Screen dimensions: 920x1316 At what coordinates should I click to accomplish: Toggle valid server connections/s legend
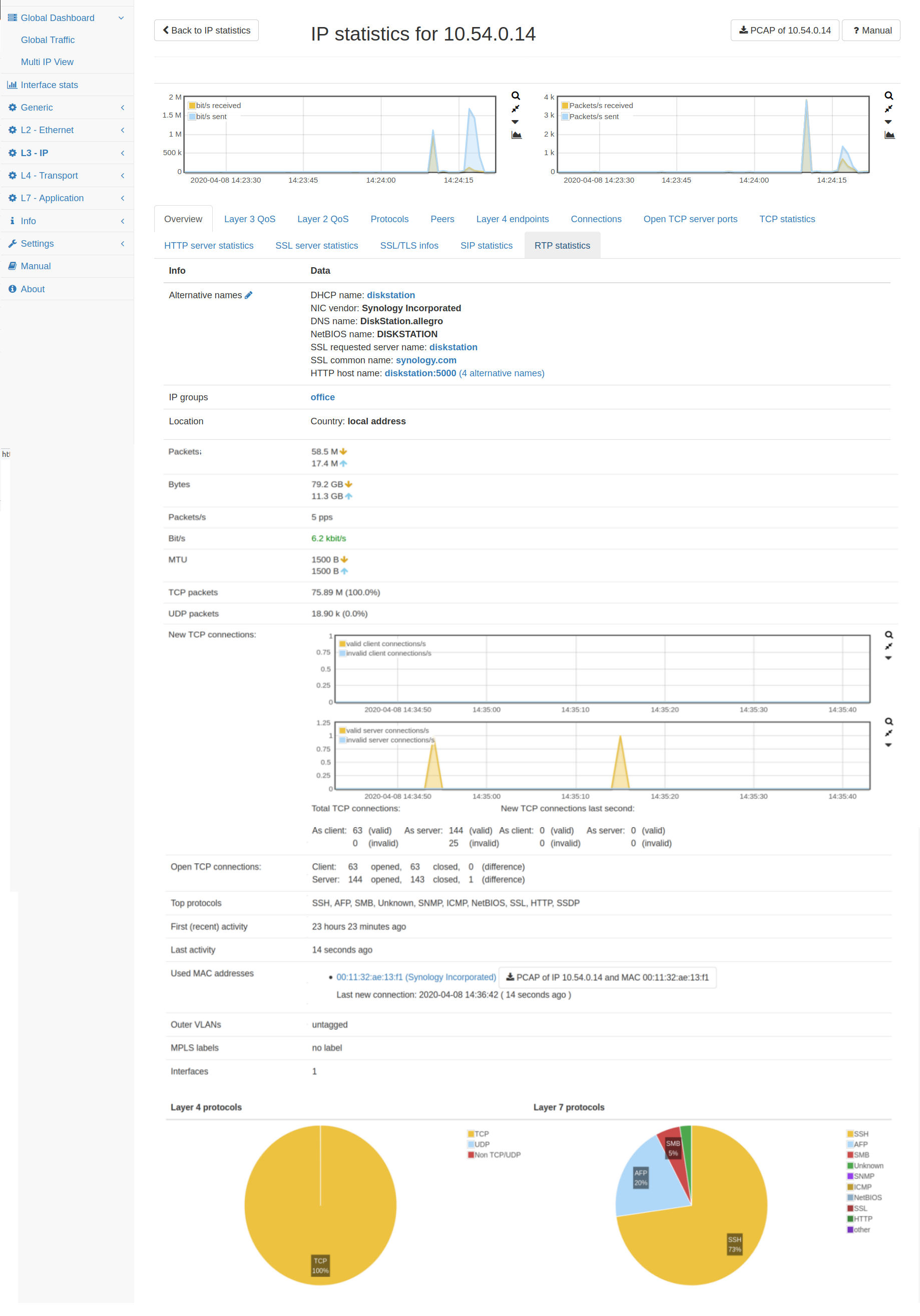384,731
